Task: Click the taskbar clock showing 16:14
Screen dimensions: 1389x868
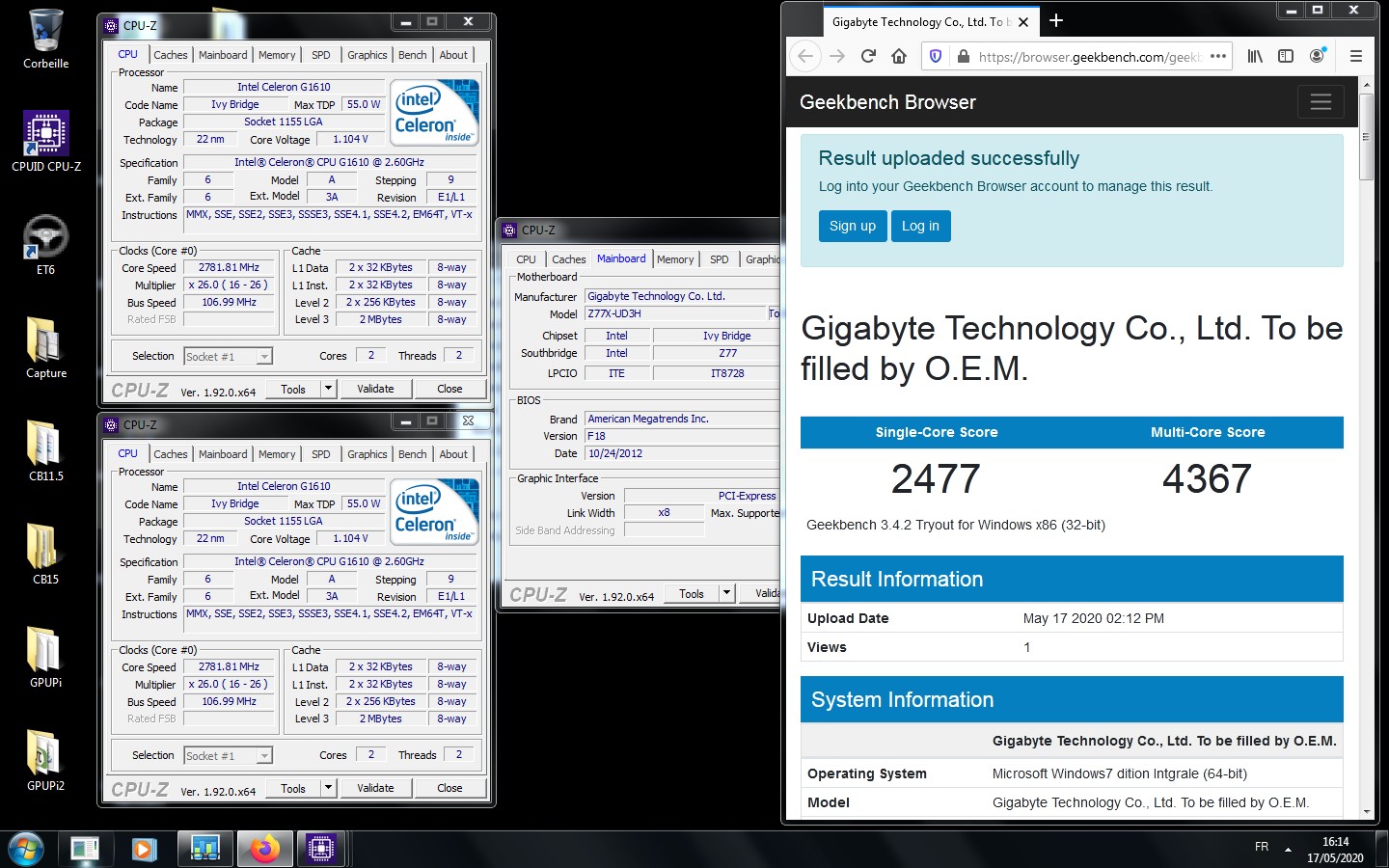Action: point(1335,850)
